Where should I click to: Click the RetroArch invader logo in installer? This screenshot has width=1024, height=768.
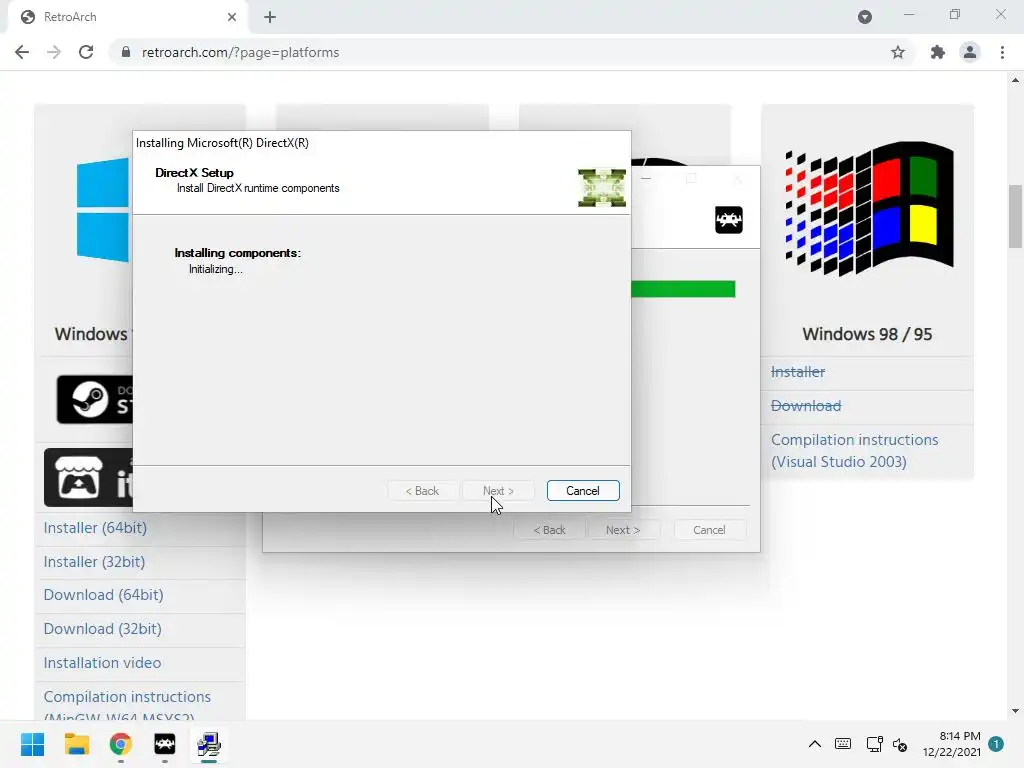729,220
